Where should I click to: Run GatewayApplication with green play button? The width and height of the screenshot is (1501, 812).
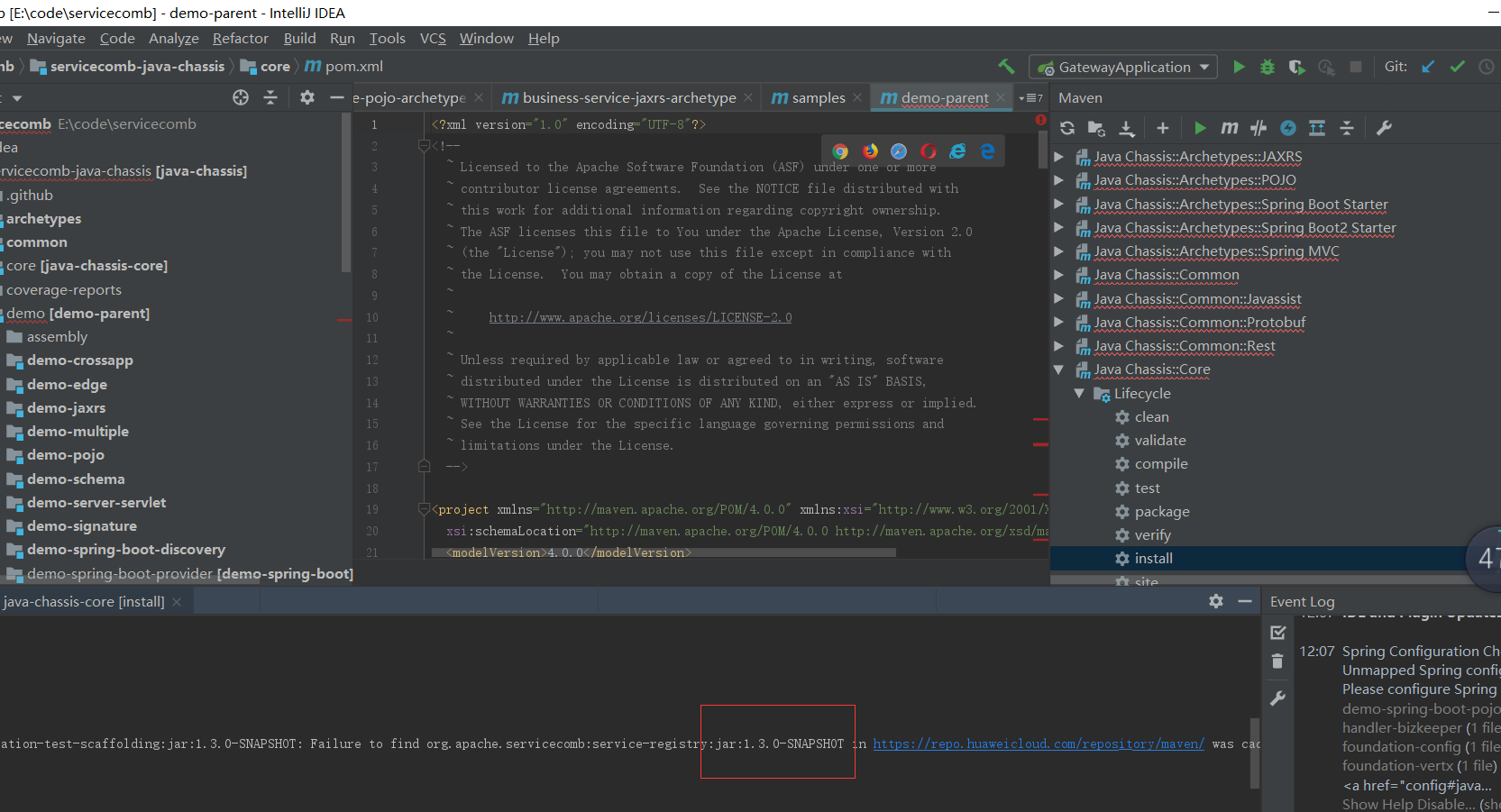pos(1239,67)
